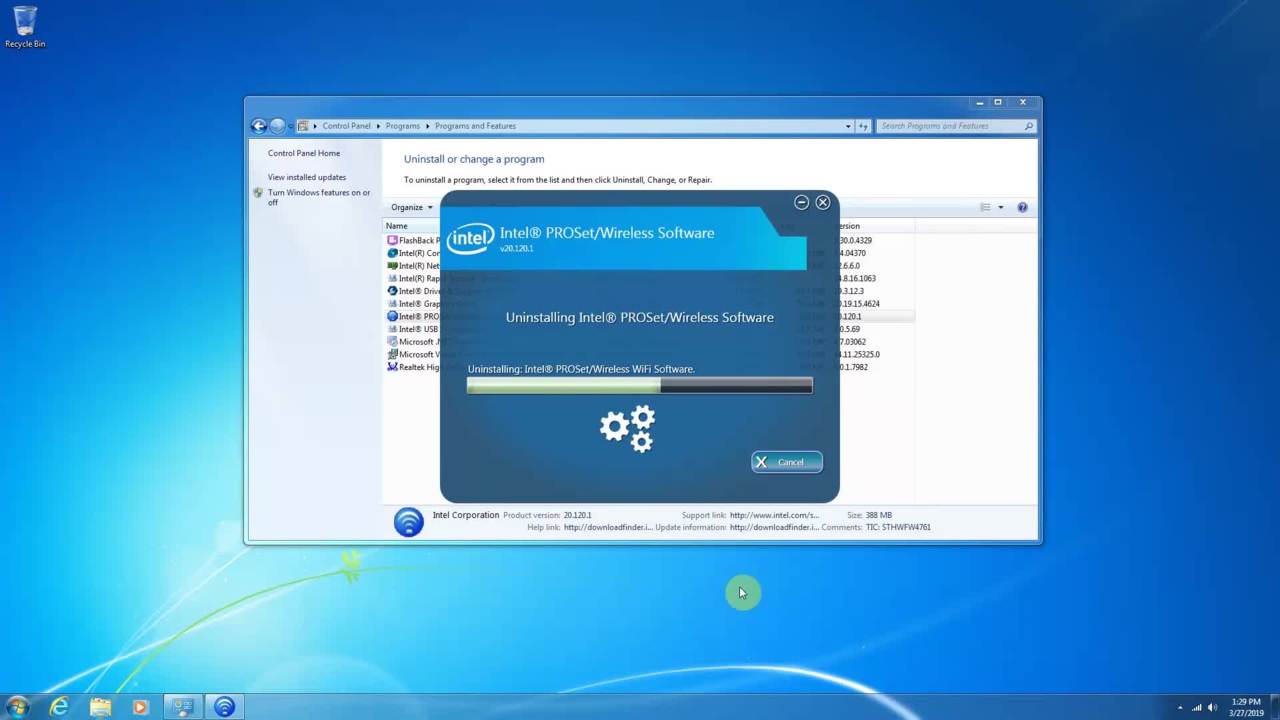The width and height of the screenshot is (1280, 720).
Task: Open Internet Explorer from the taskbar
Action: (59, 707)
